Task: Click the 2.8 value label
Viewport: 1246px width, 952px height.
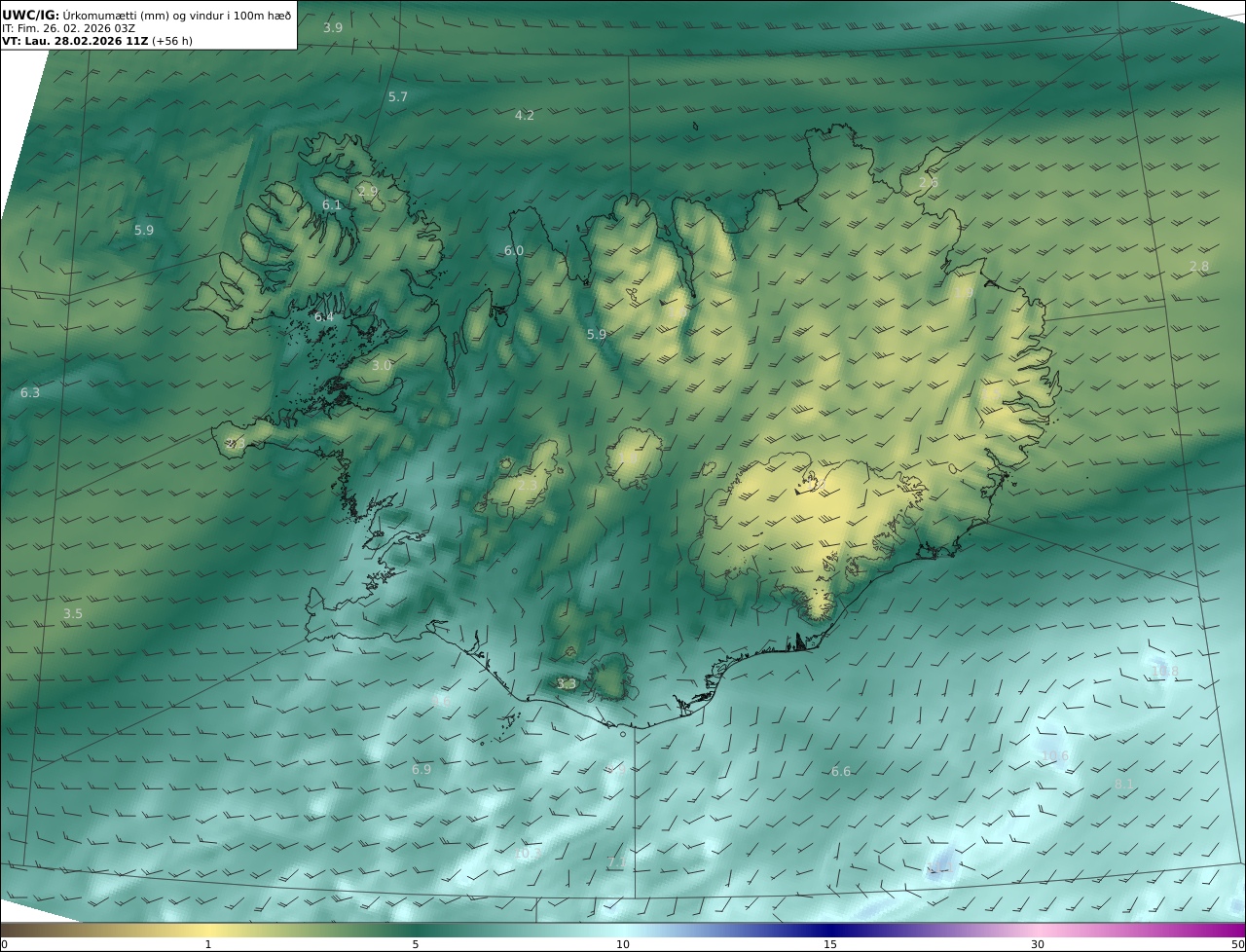Action: [1199, 267]
